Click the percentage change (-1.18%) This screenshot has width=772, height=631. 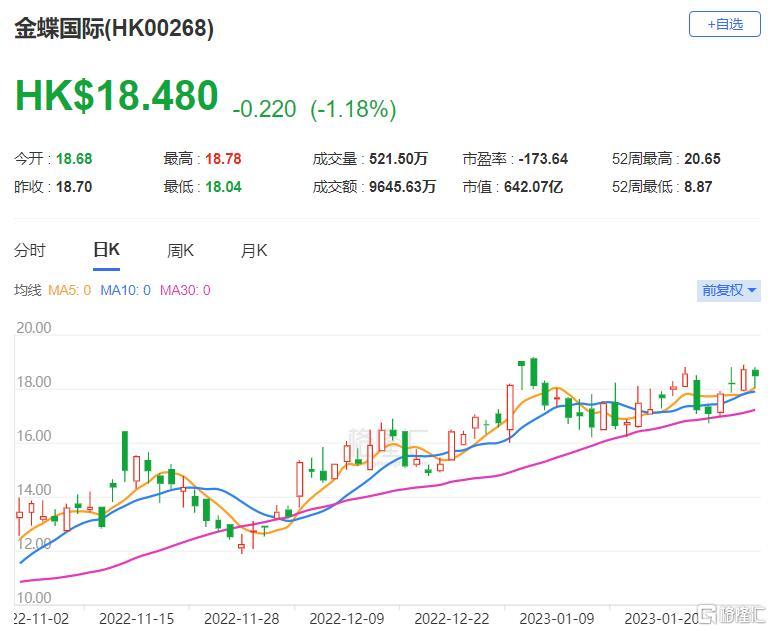pos(353,109)
